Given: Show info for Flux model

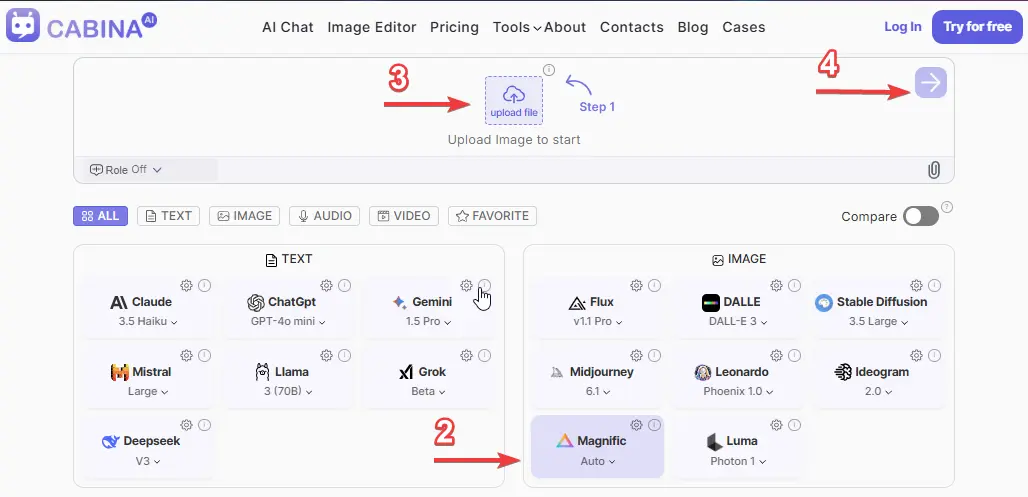Looking at the screenshot, I should point(654,285).
